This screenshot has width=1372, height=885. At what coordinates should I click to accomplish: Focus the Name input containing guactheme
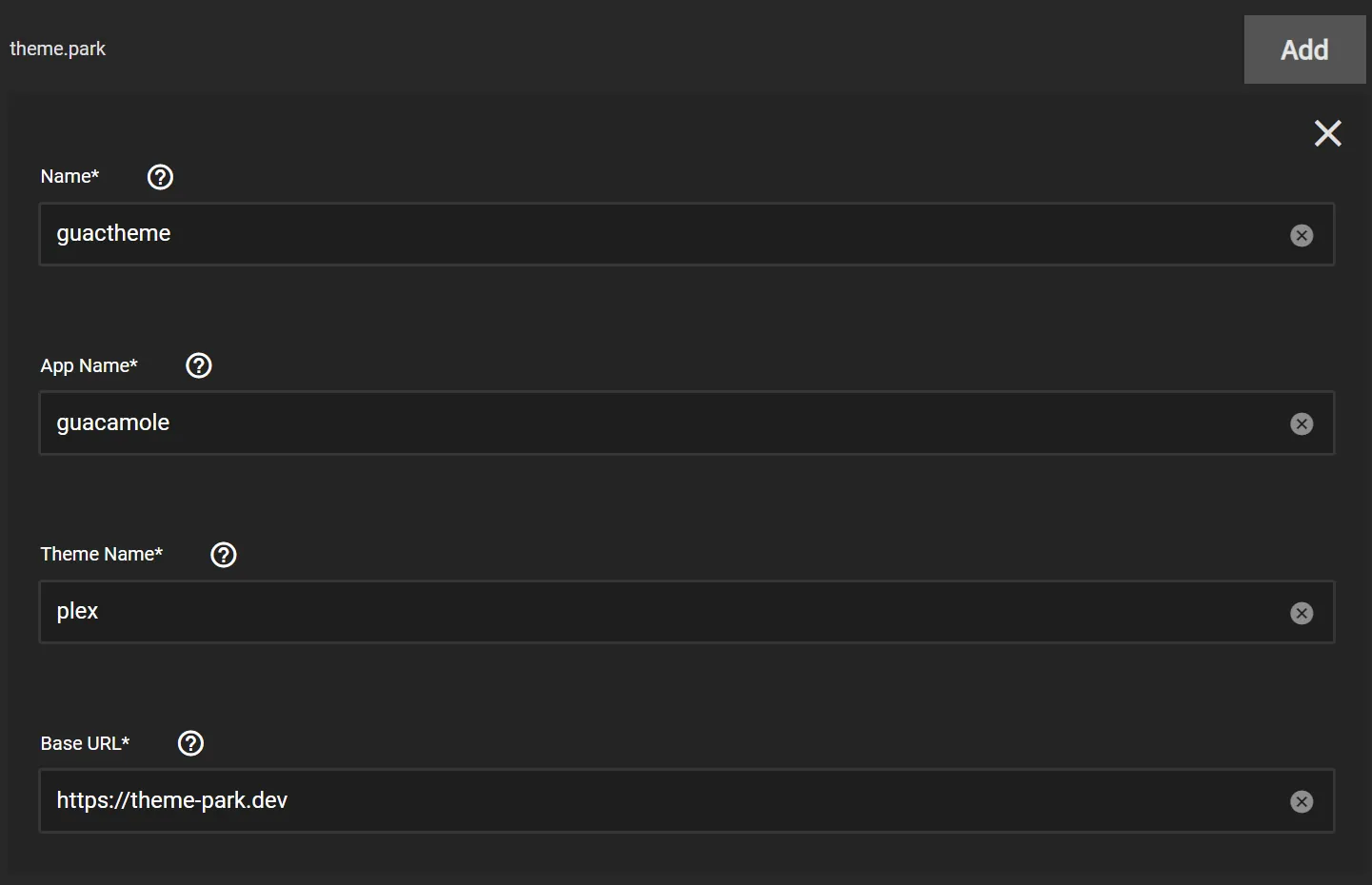coord(666,234)
